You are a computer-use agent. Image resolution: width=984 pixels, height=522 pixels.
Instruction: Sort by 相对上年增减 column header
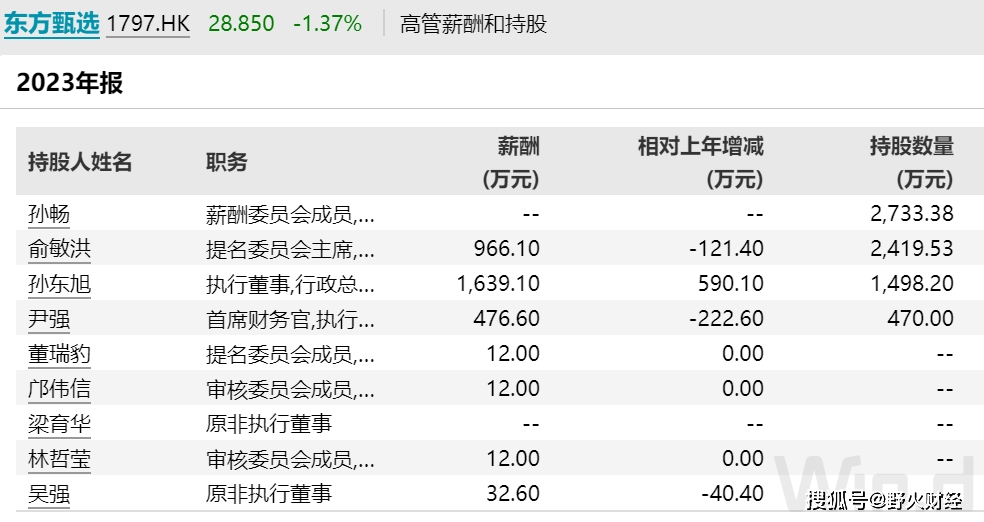point(700,148)
